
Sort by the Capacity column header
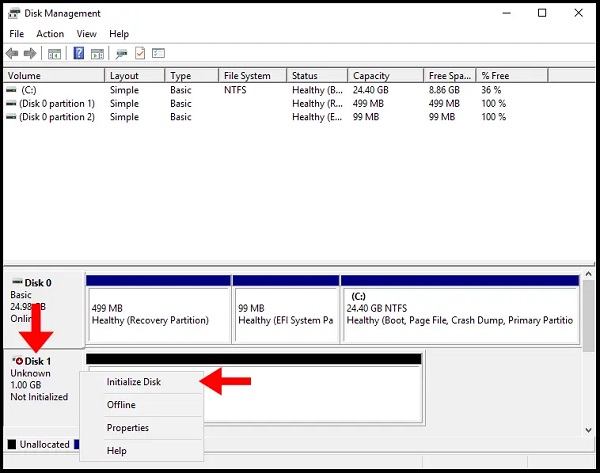(x=386, y=75)
